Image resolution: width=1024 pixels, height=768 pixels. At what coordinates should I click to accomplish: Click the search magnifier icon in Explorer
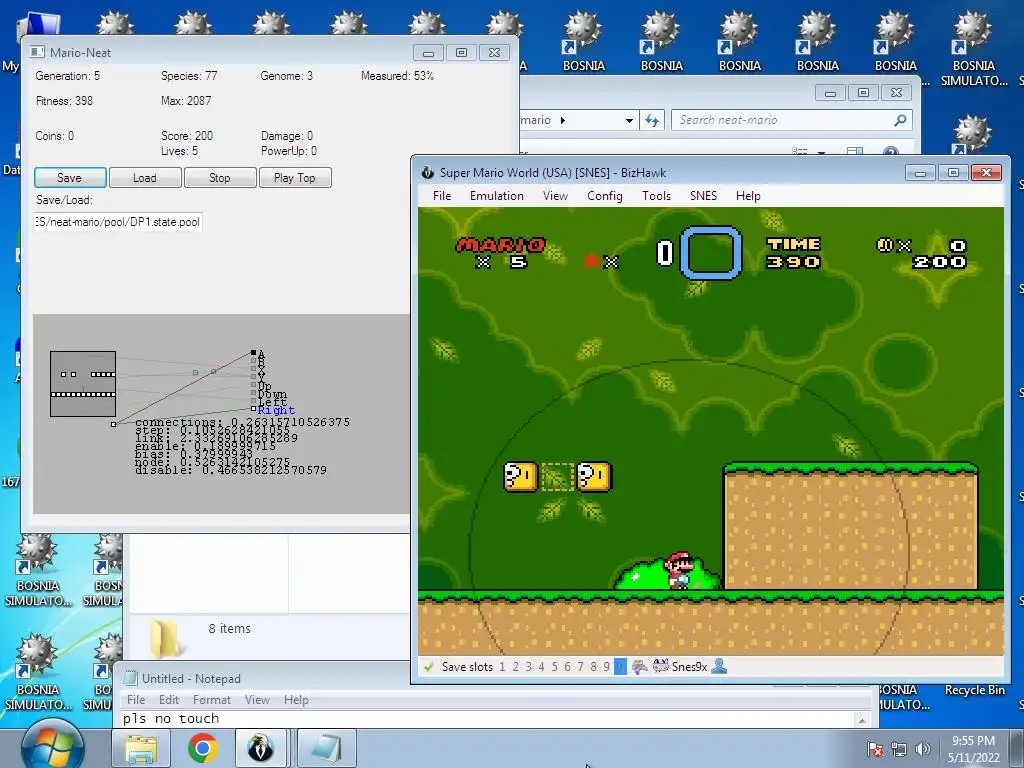(x=901, y=120)
